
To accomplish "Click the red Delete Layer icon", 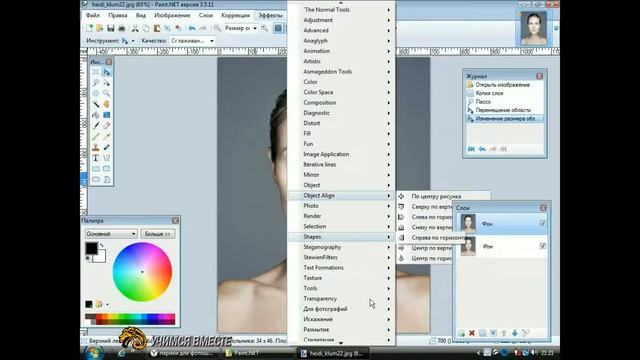I will (x=472, y=333).
